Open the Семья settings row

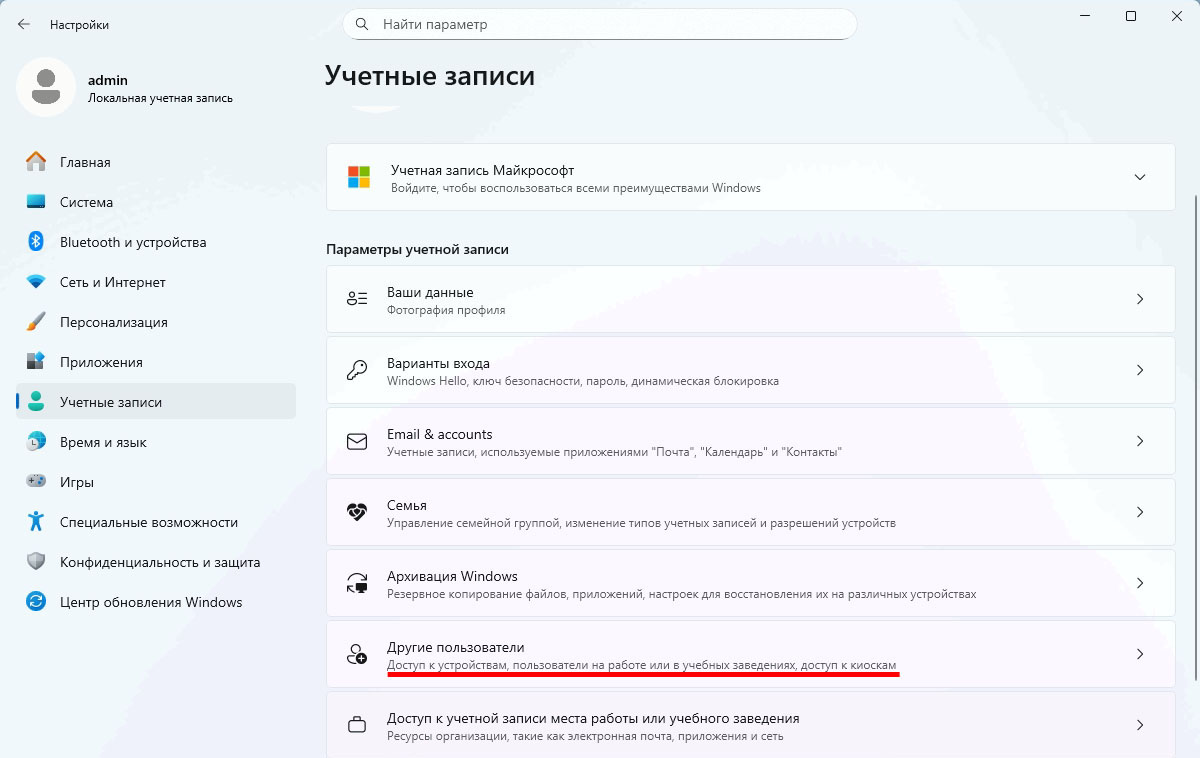tap(750, 512)
